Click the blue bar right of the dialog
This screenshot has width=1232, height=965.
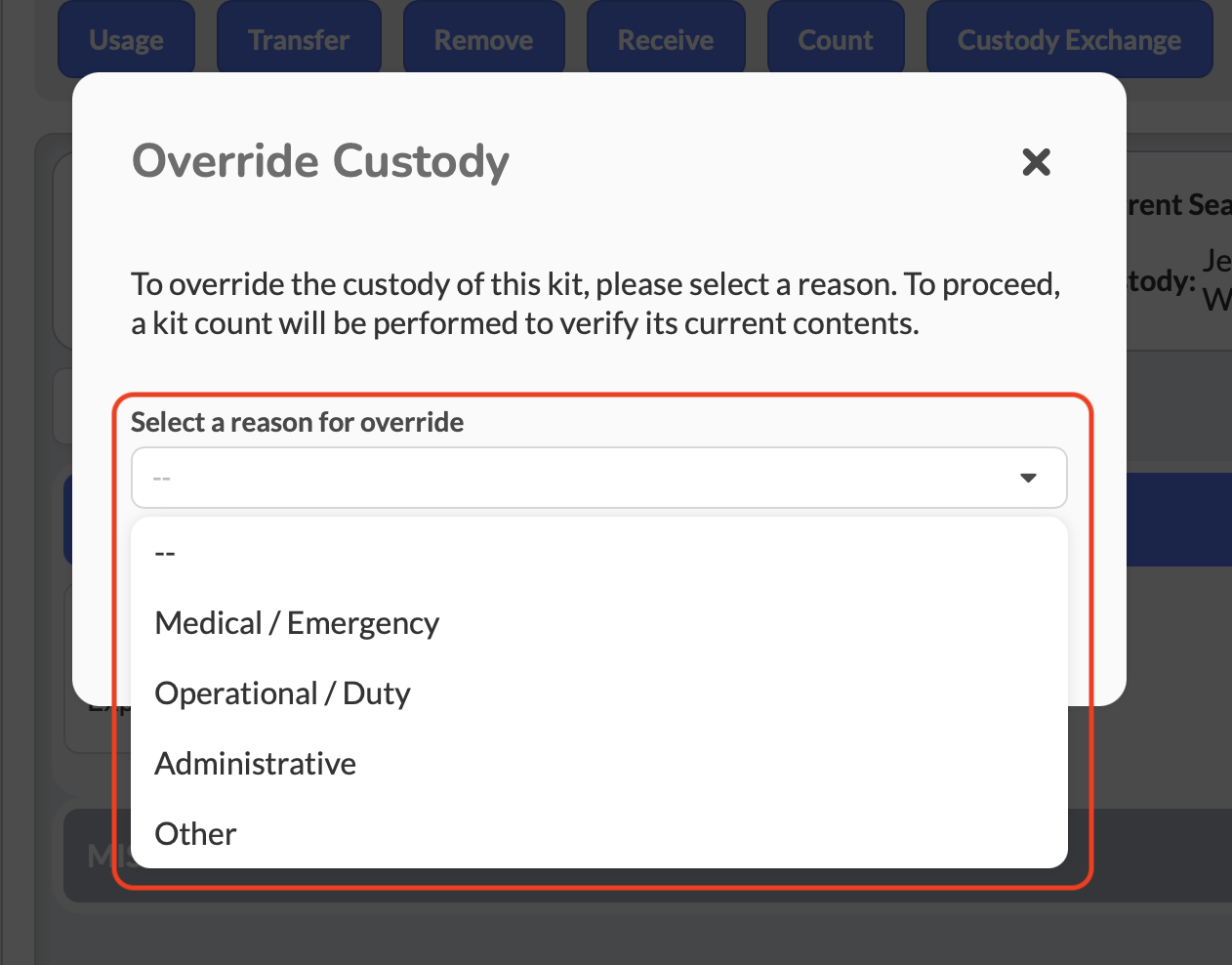pos(1179,518)
